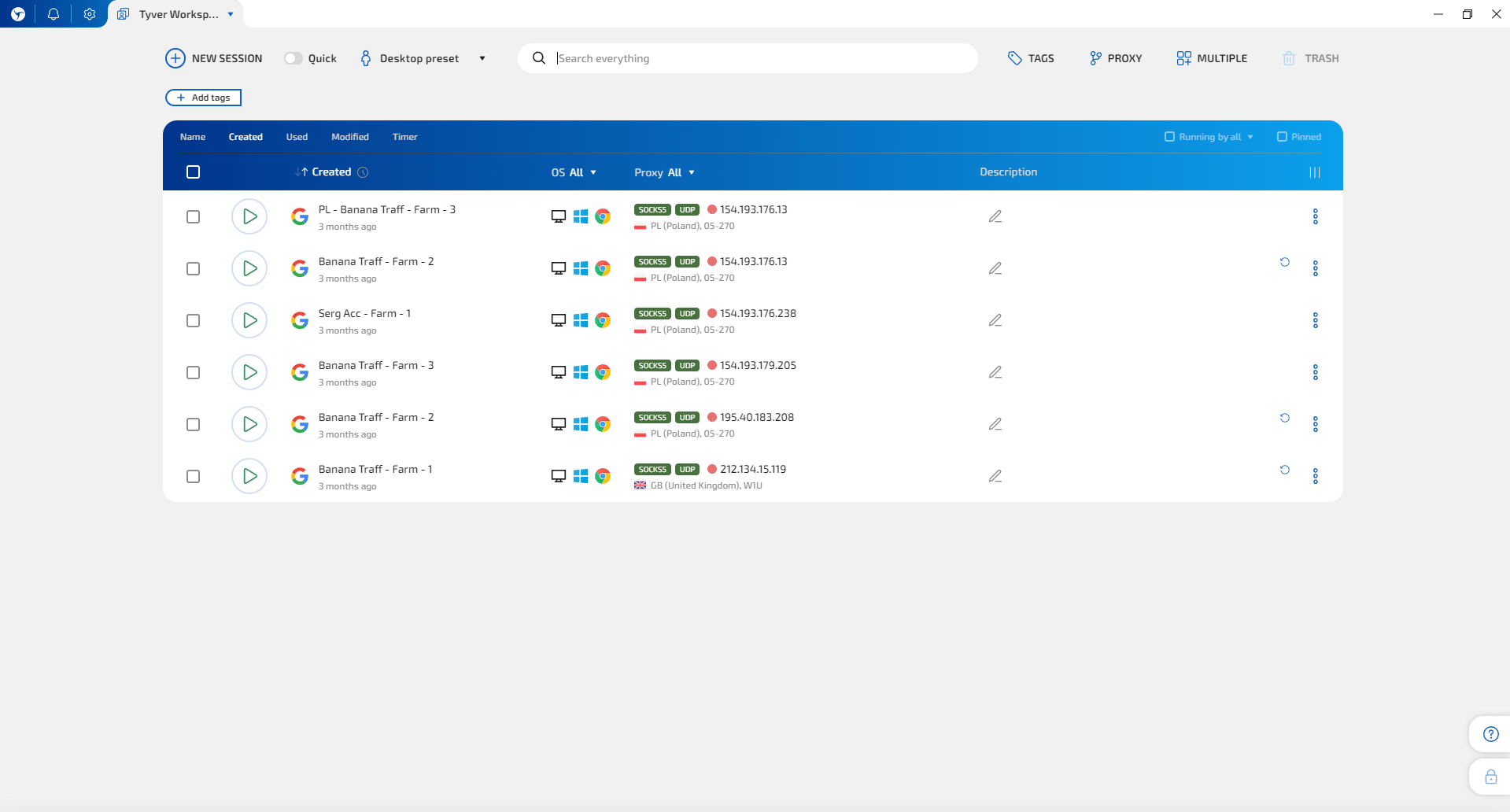The image size is (1510, 812).
Task: Click the clock icon next to Created
Action: 363,172
